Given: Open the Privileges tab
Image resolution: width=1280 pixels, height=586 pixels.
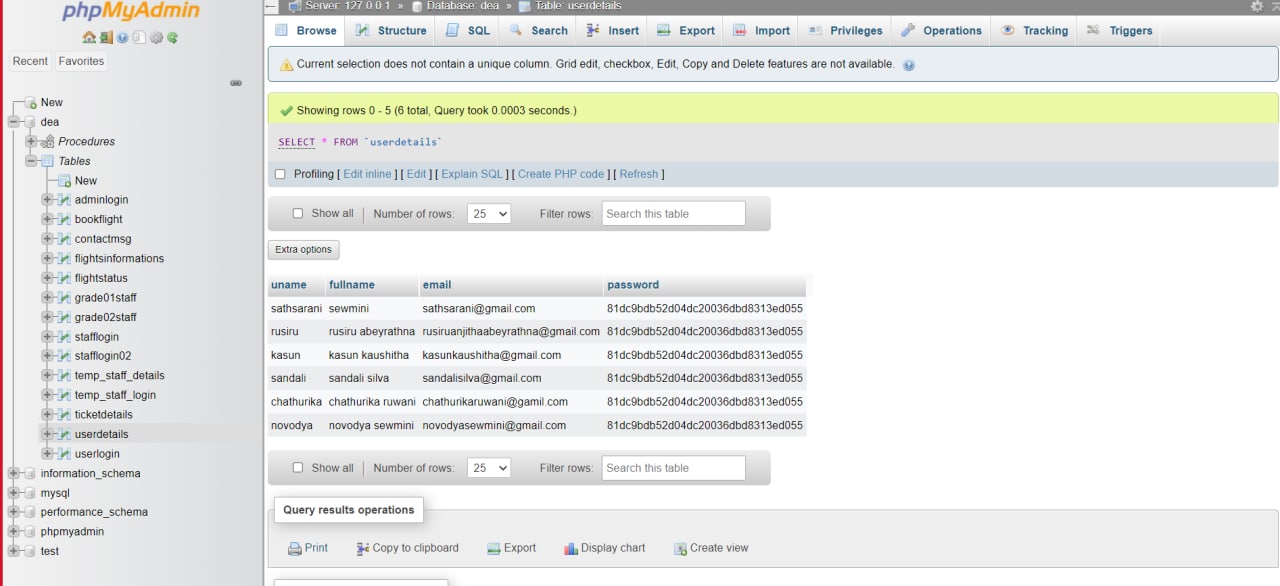Looking at the screenshot, I should click(x=846, y=31).
